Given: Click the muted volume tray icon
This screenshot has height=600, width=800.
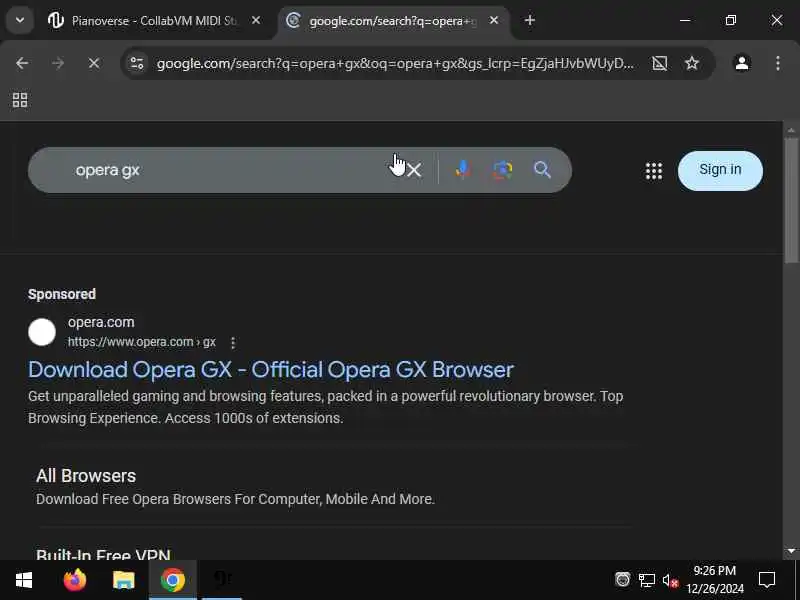Looking at the screenshot, I should tap(670, 581).
